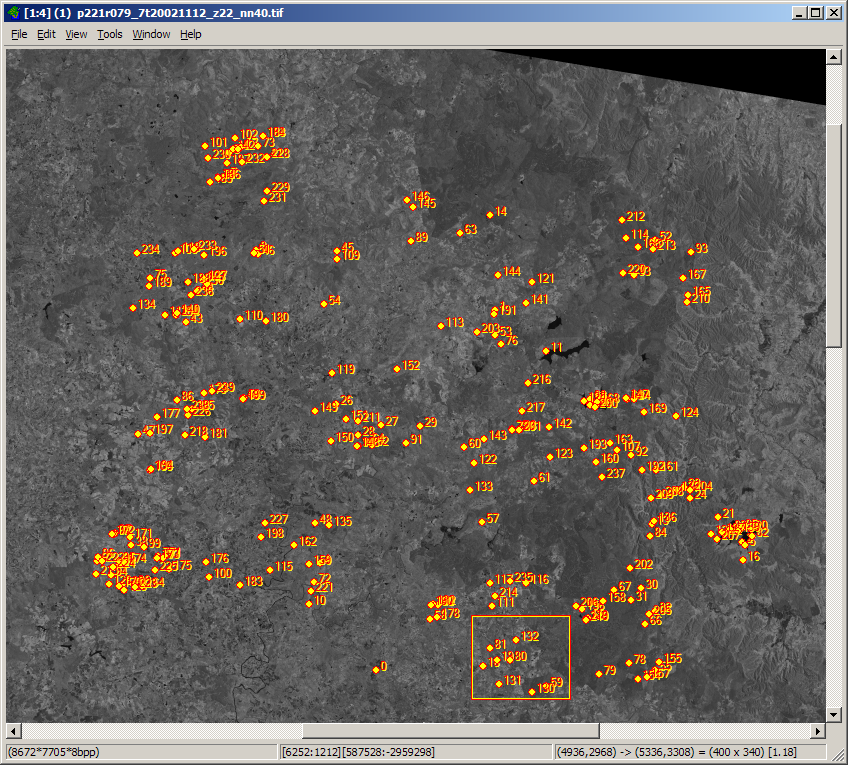Click the diamond marker labeled 54
The image size is (848, 765).
coord(324,303)
